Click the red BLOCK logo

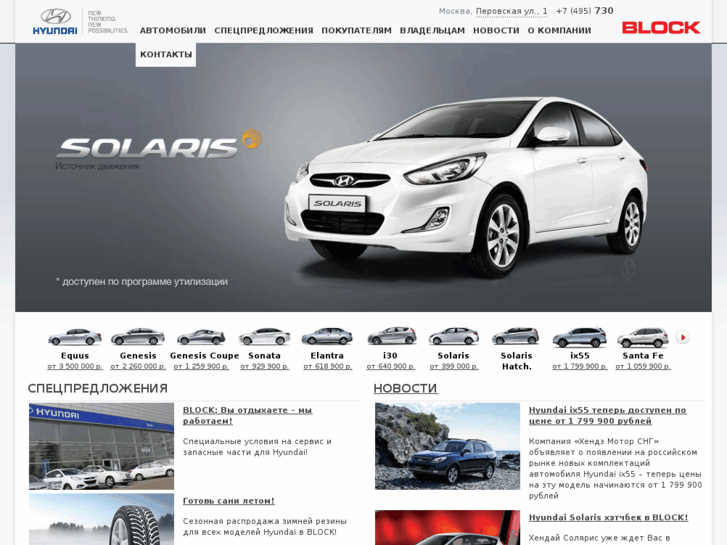[x=661, y=27]
